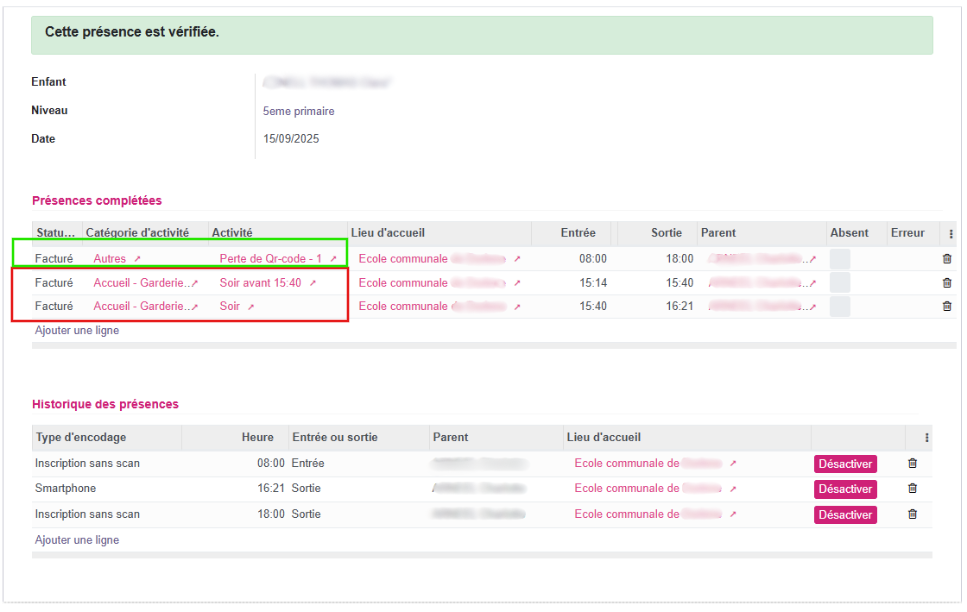Viewport: 967px width, 612px height.
Task: Delete the Perte de Qr-code presence row
Action: [947, 258]
